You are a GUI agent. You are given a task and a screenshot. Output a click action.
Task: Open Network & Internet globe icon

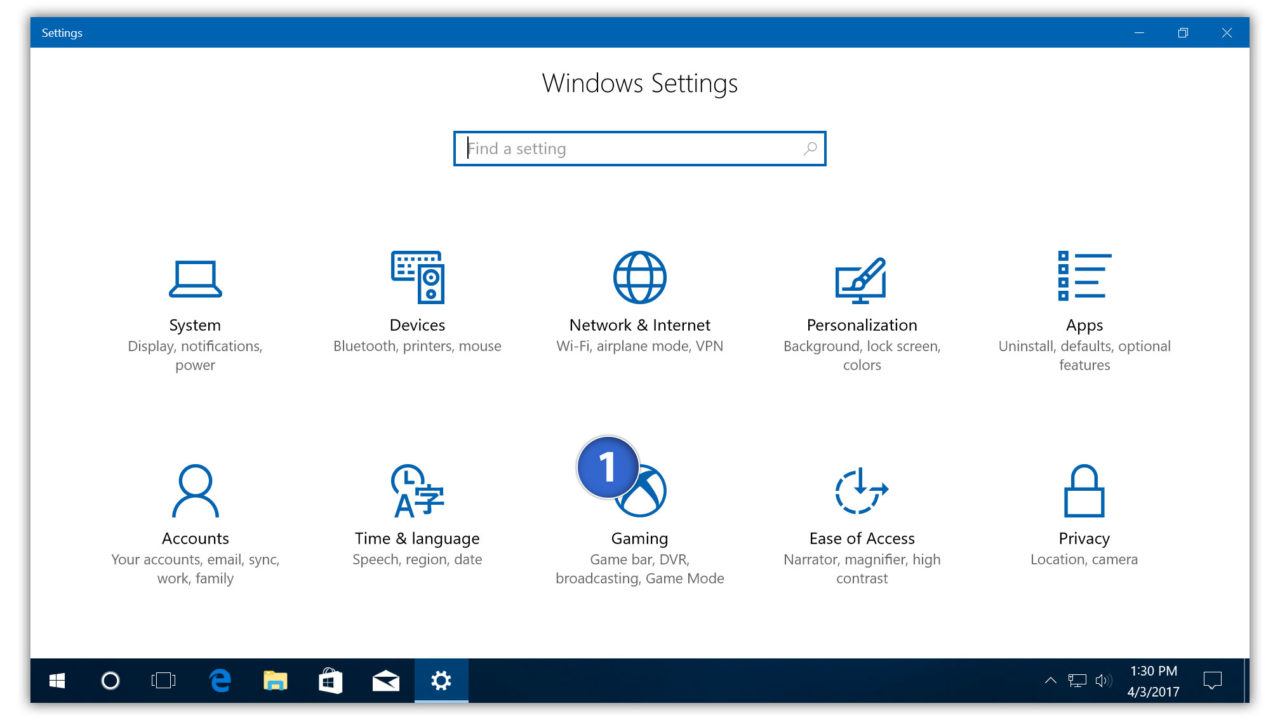point(640,277)
